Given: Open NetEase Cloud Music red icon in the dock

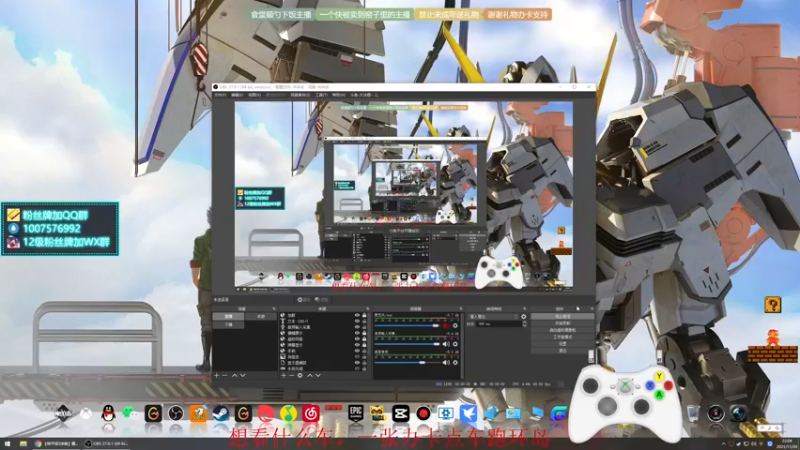Looking at the screenshot, I should pyautogui.click(x=311, y=413).
